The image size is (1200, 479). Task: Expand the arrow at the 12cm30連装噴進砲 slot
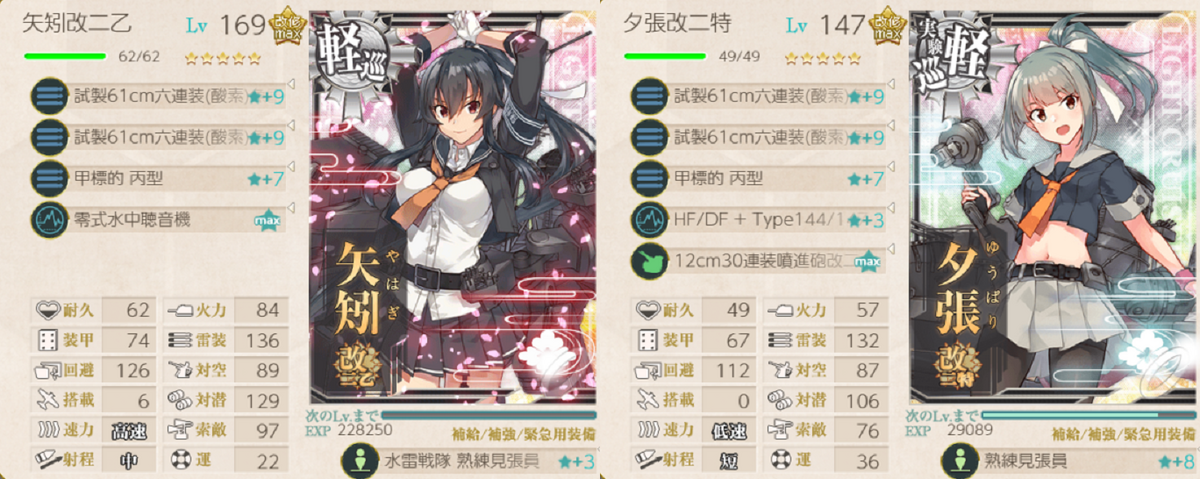tap(892, 250)
